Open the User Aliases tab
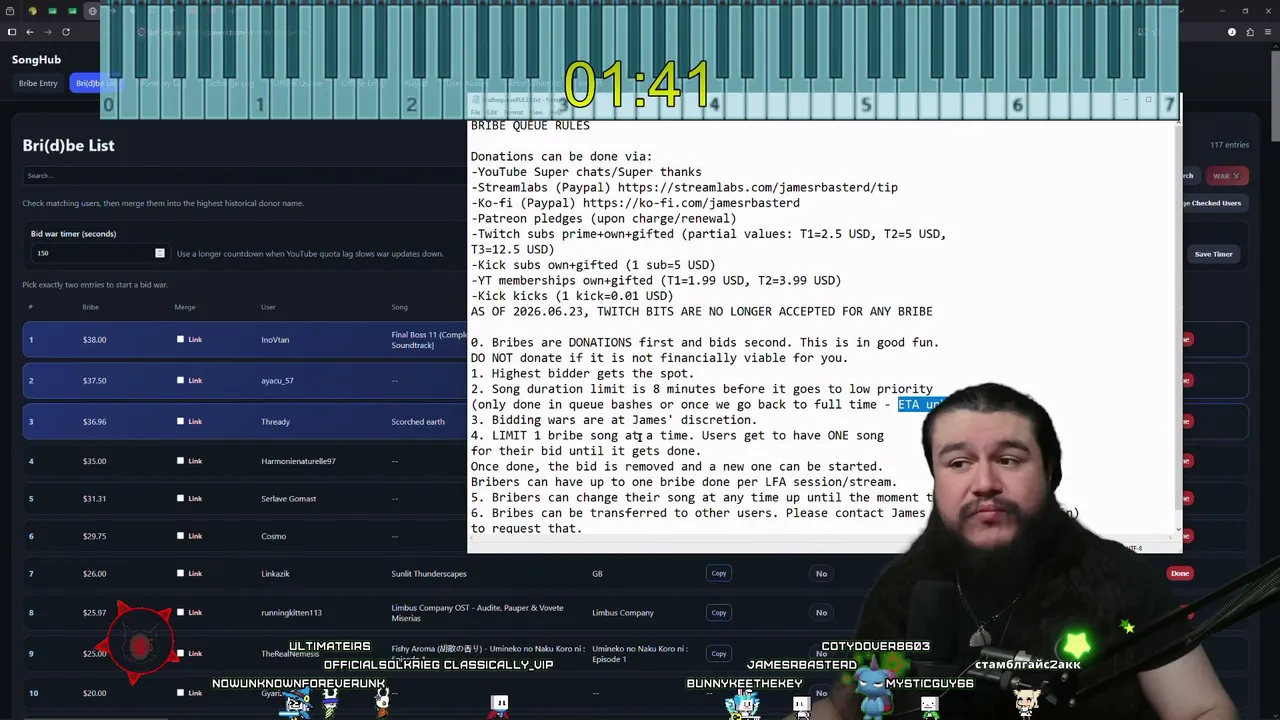Screen dimensions: 1280x720 coord(468,83)
